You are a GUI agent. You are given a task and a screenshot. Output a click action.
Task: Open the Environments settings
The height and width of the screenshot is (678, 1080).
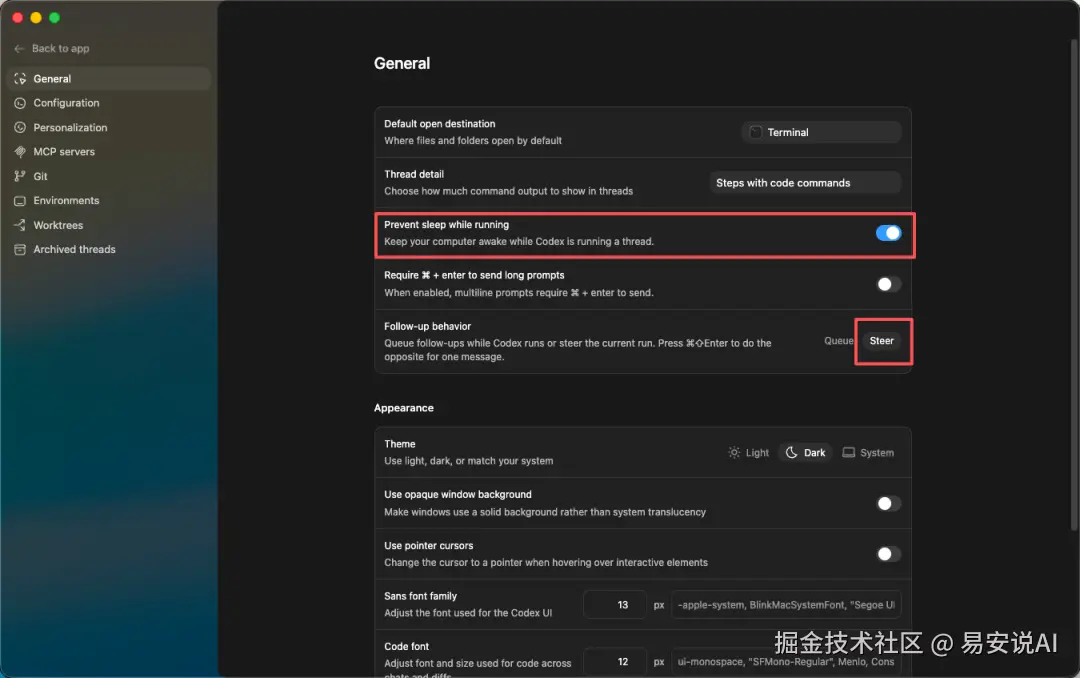(109, 201)
